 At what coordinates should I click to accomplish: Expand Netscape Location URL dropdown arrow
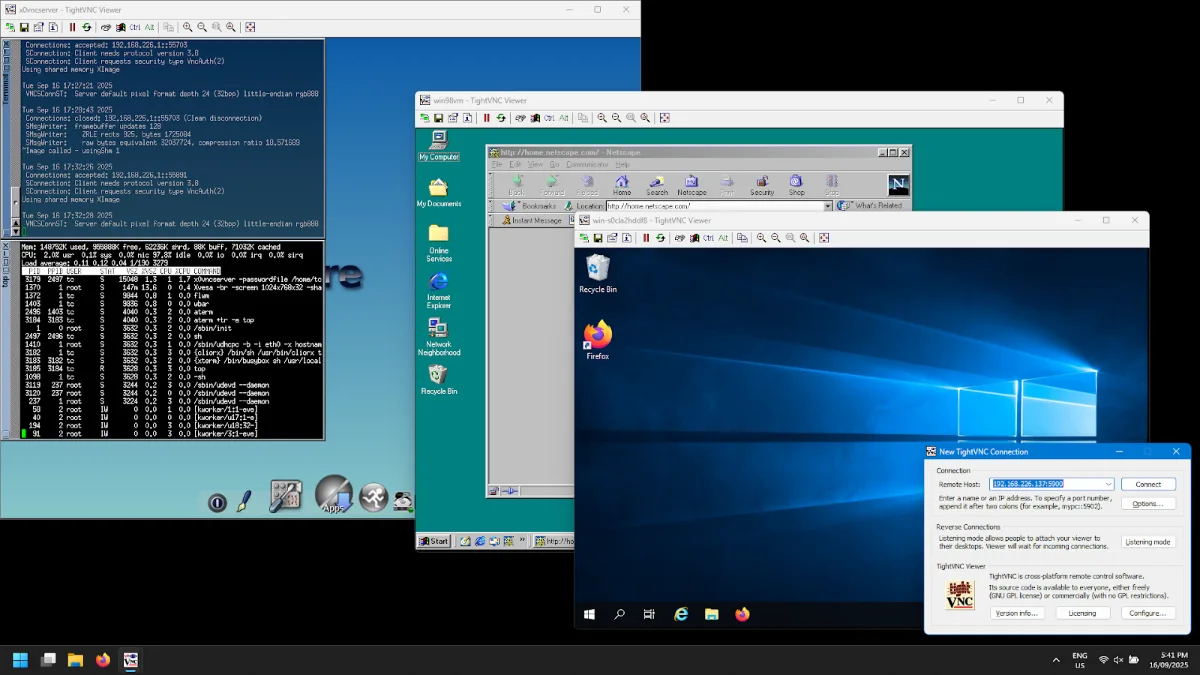click(828, 206)
